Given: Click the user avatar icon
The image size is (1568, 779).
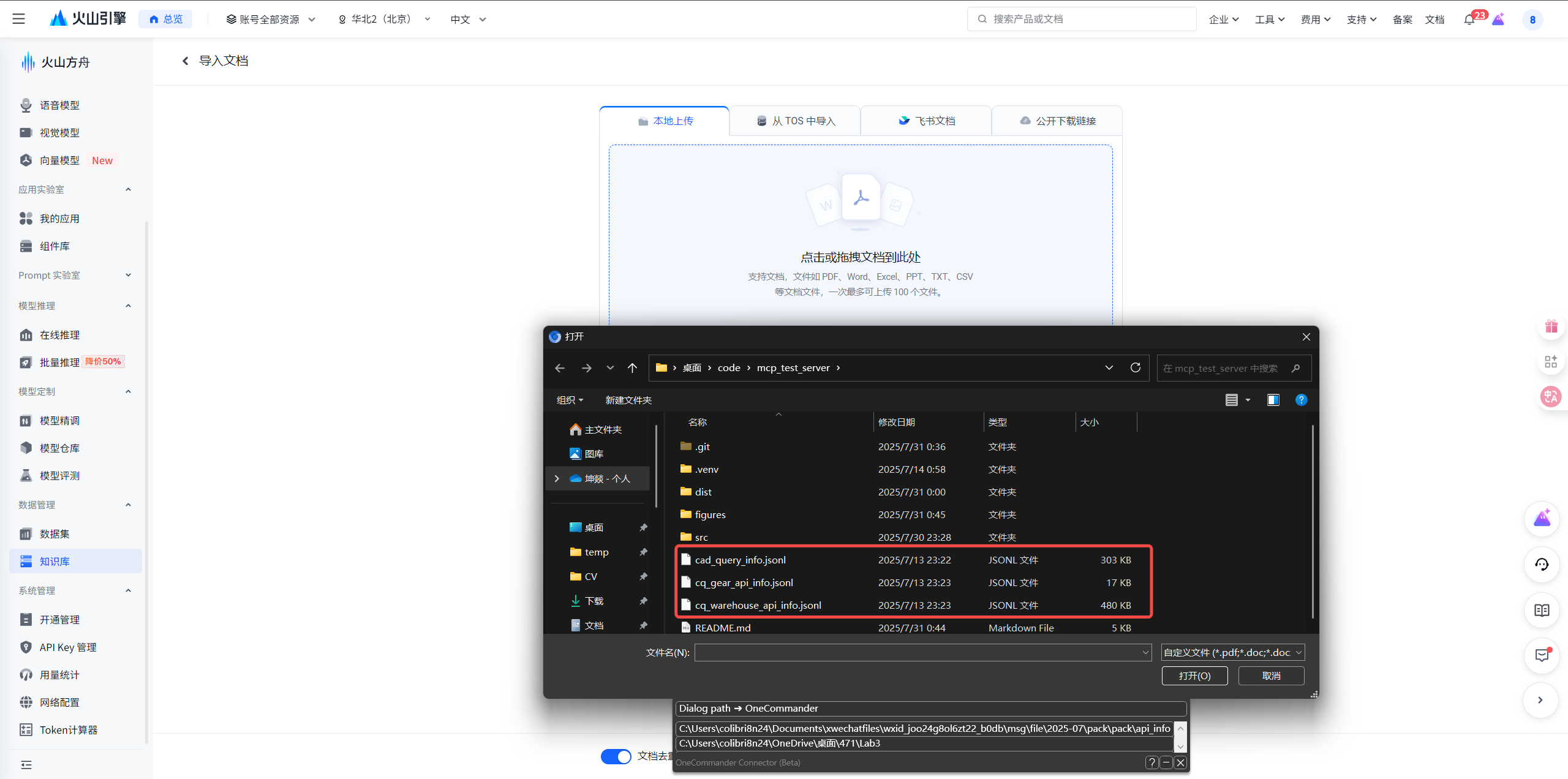Looking at the screenshot, I should click(1532, 20).
